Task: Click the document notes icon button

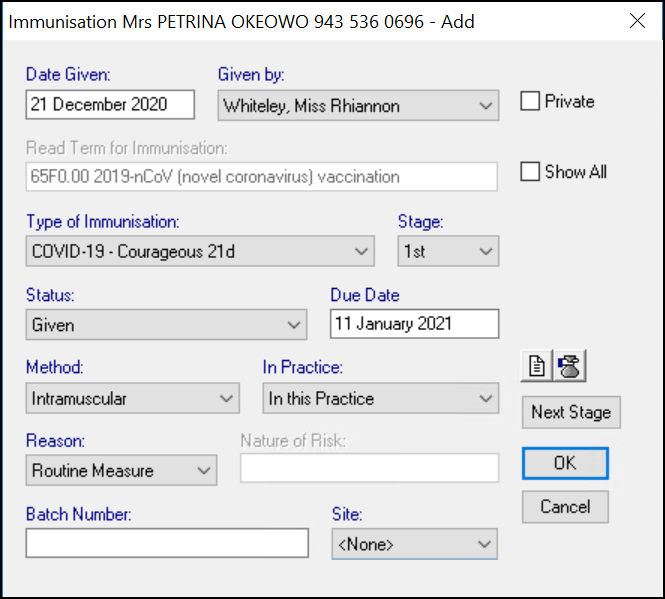Action: [x=537, y=367]
